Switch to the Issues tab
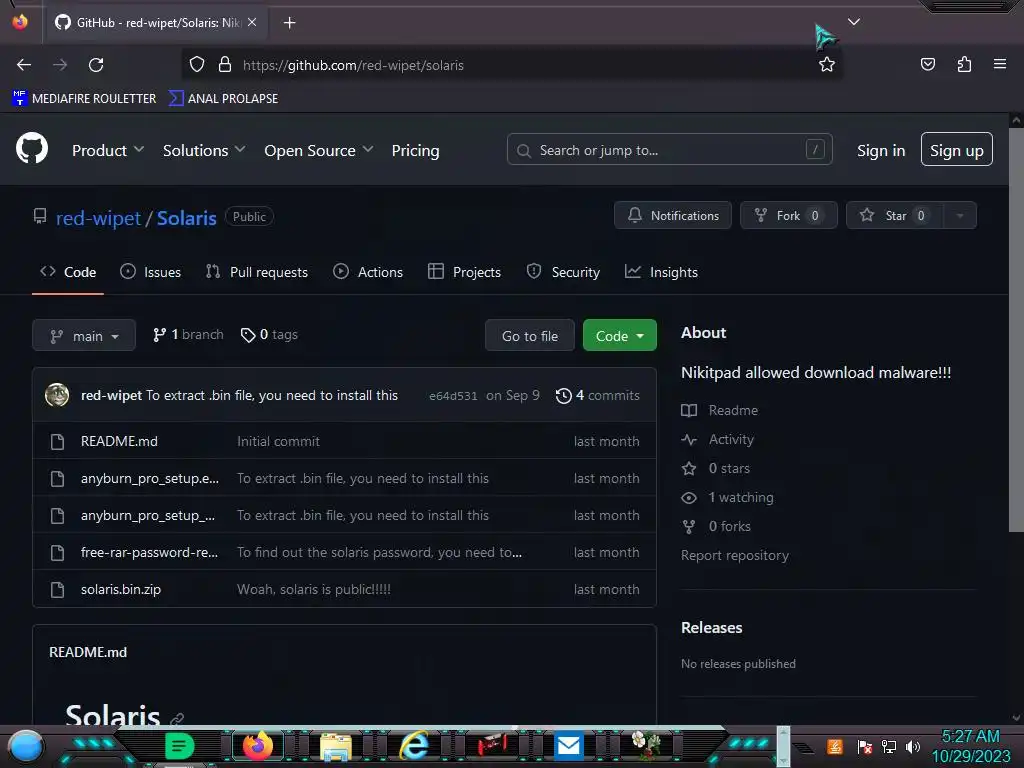 coord(151,272)
